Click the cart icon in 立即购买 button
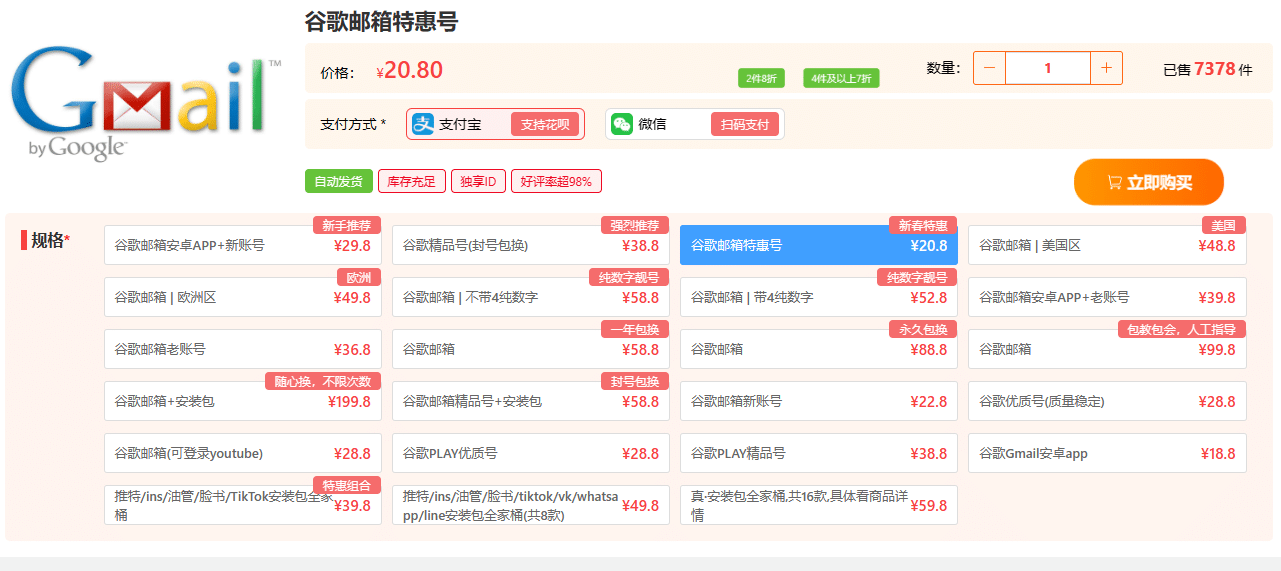The image size is (1281, 571). pos(1114,182)
